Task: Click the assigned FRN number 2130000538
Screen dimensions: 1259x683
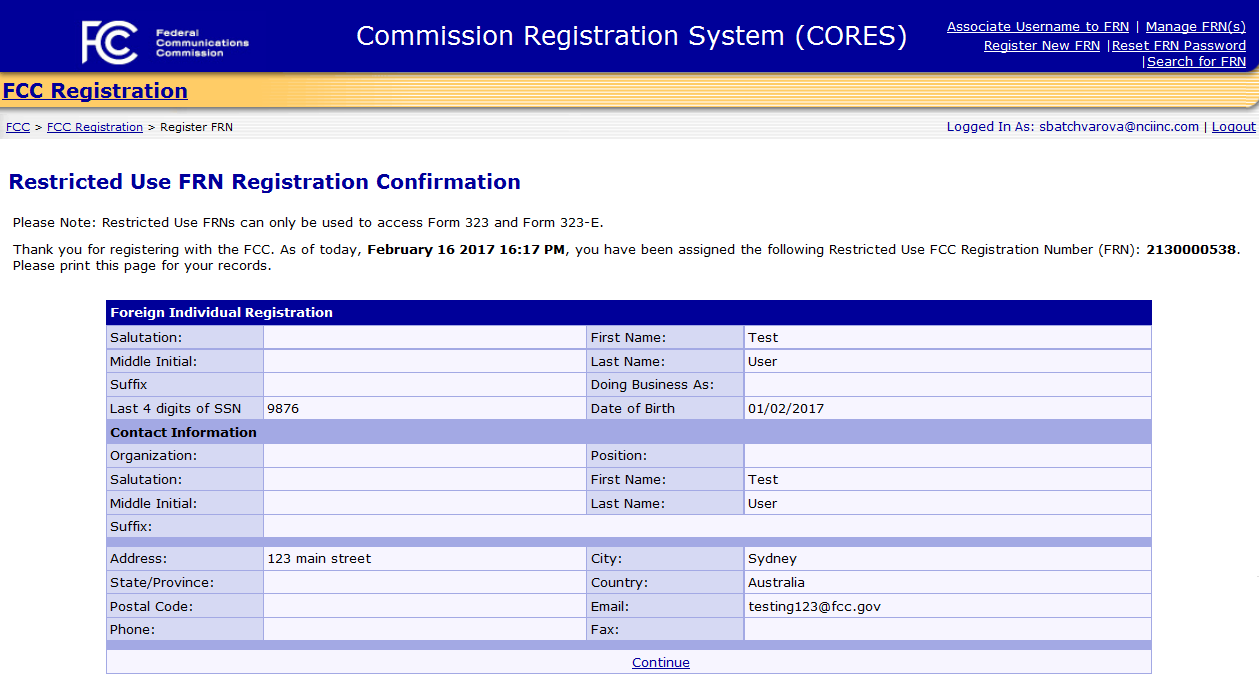Action: click(1192, 250)
